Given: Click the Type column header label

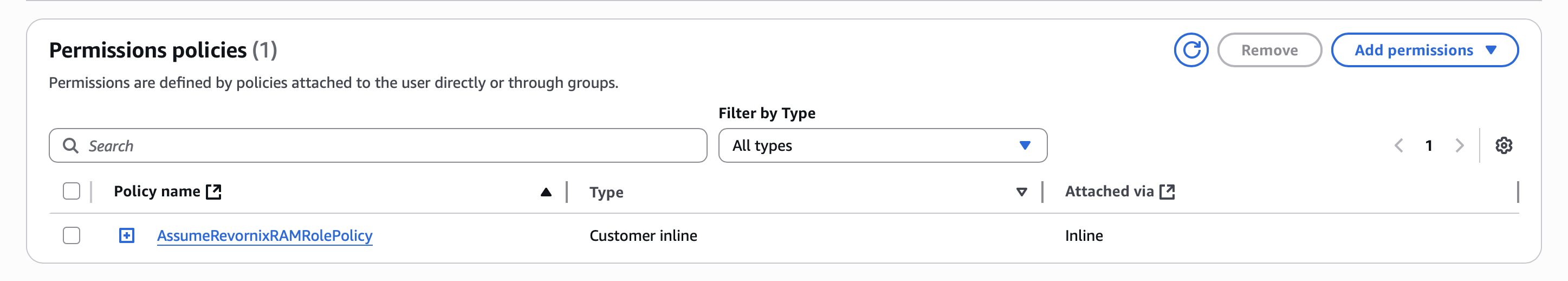Looking at the screenshot, I should pos(606,193).
